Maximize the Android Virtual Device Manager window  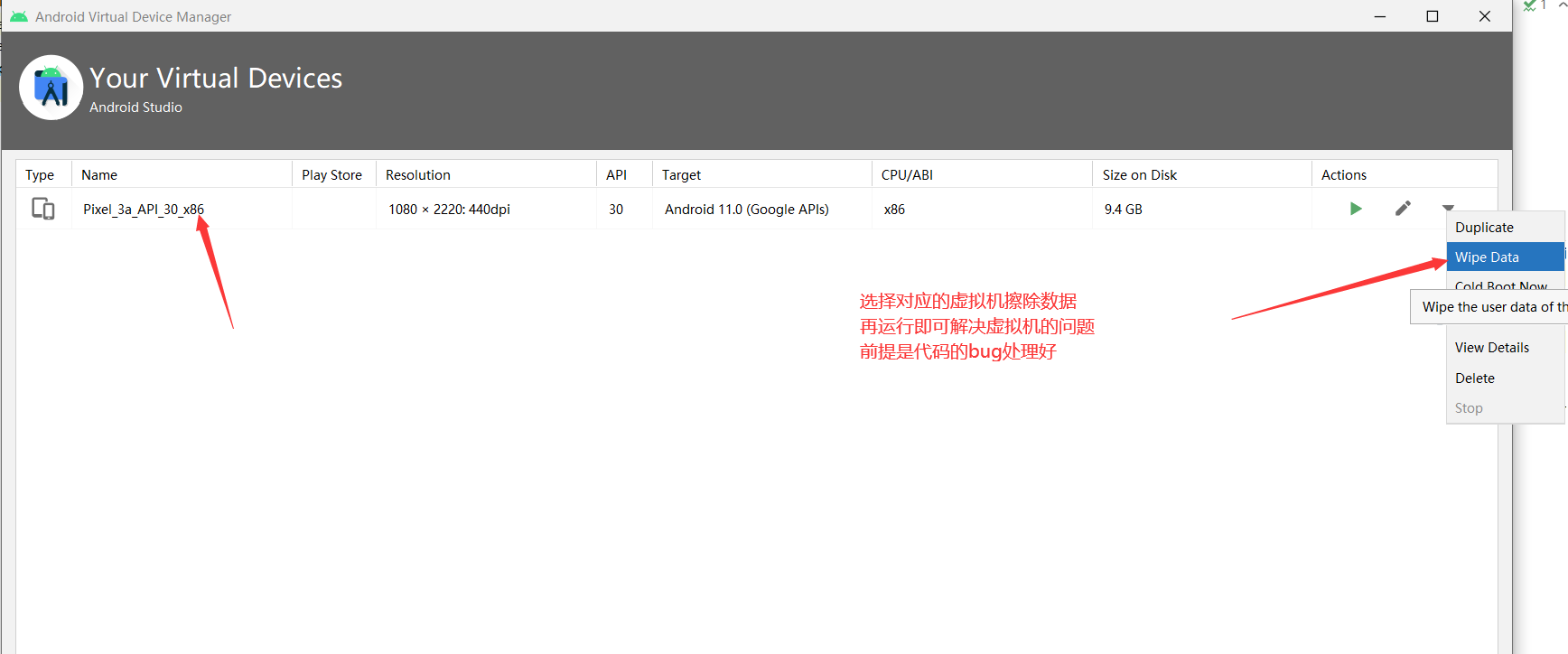pos(1432,16)
